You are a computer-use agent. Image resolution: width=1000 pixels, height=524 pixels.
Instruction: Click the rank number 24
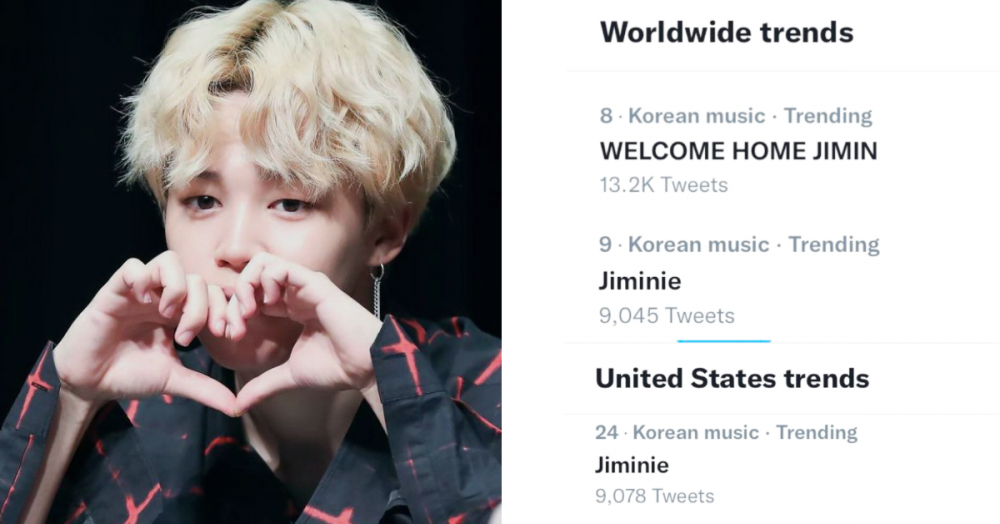coord(607,433)
